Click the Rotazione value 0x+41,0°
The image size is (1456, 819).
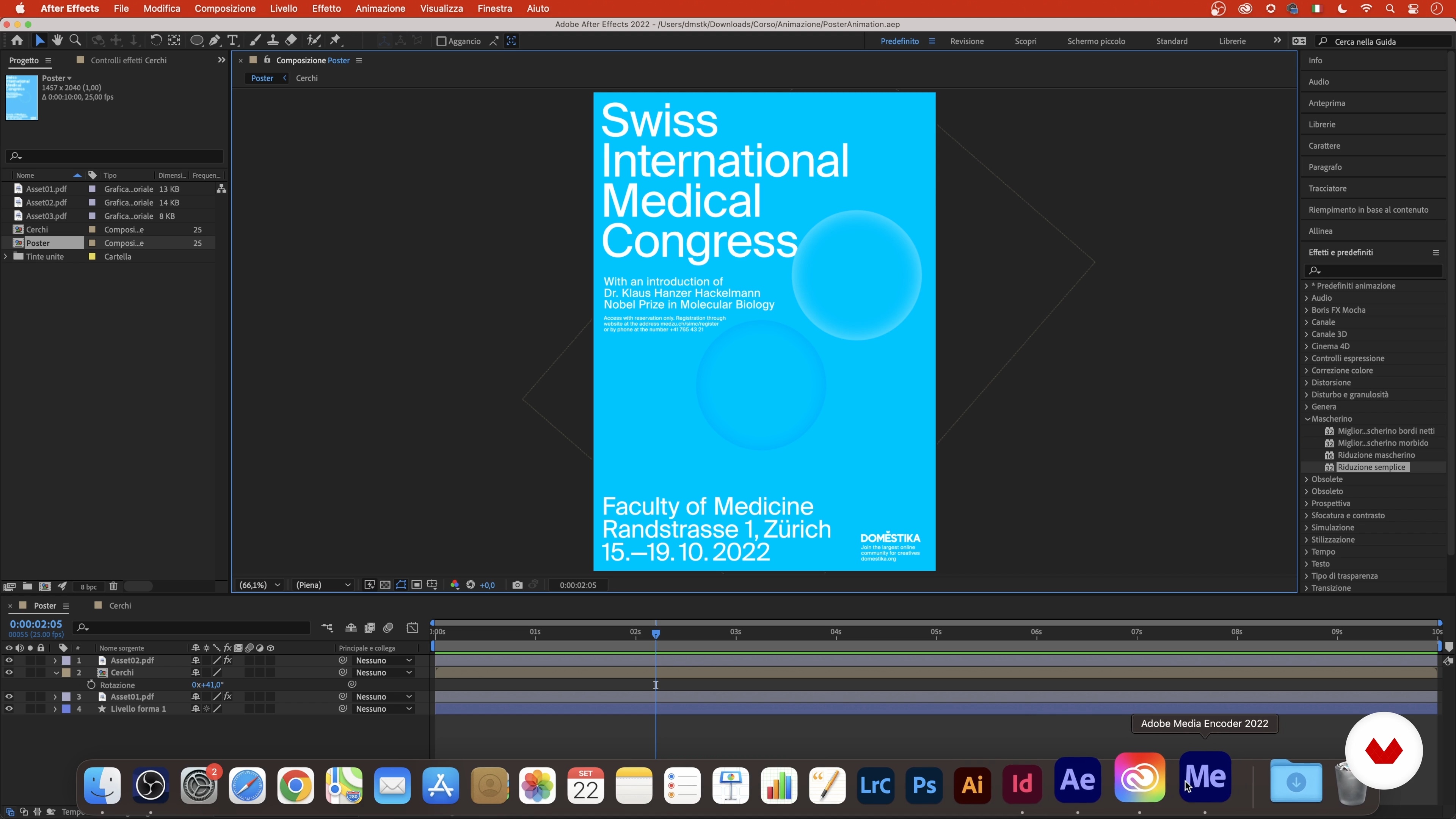pyautogui.click(x=207, y=684)
